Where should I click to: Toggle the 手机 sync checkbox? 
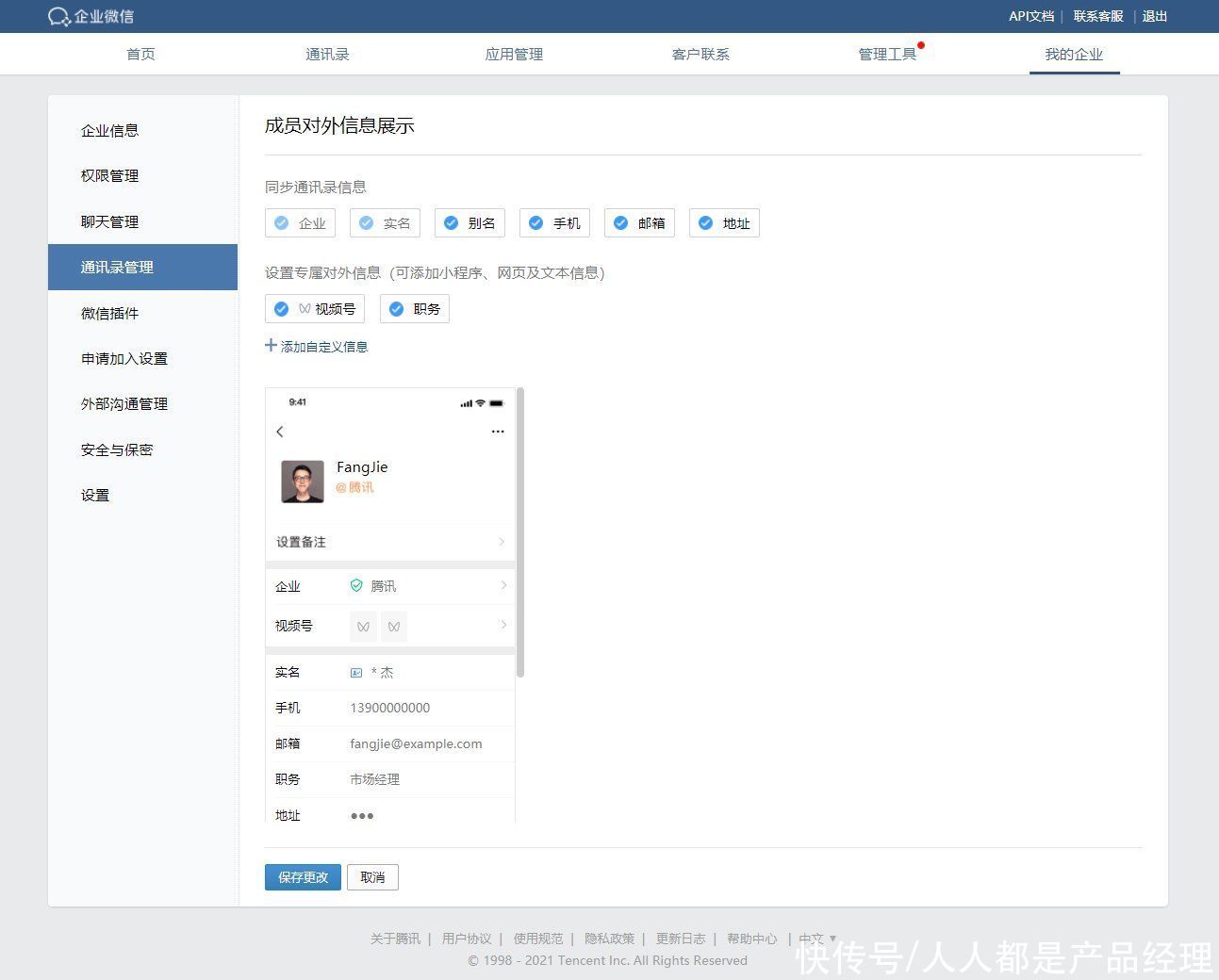point(536,223)
